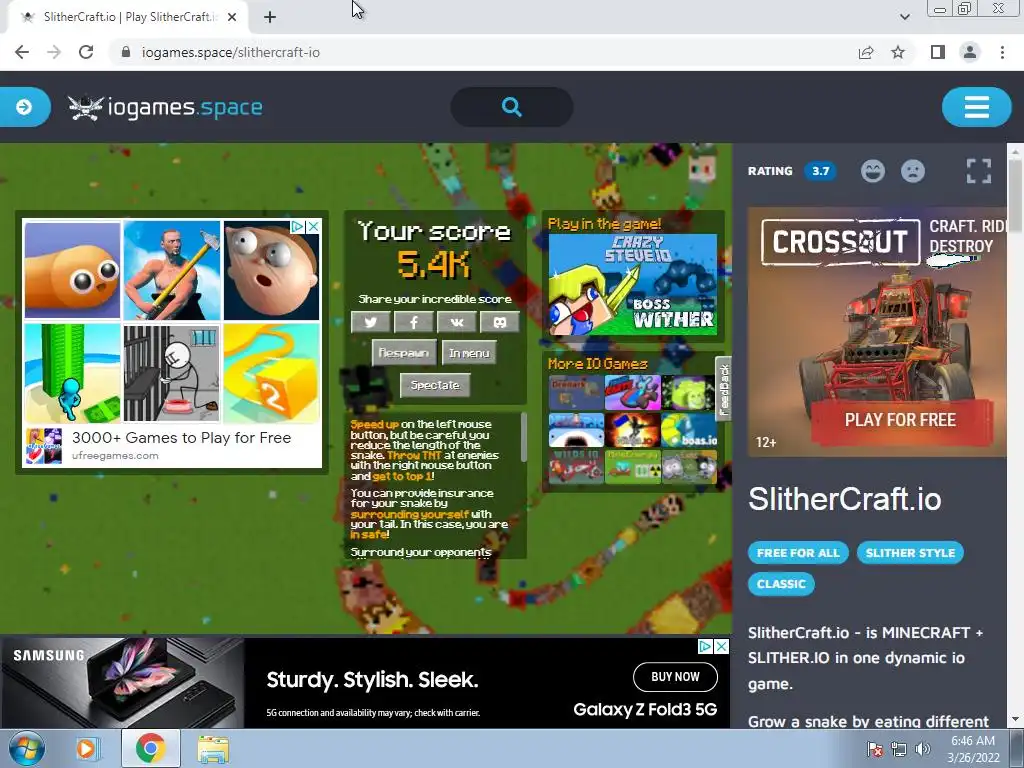Screen dimensions: 1024x768
Task: Enter fullscreen mode for the game
Action: tap(978, 171)
